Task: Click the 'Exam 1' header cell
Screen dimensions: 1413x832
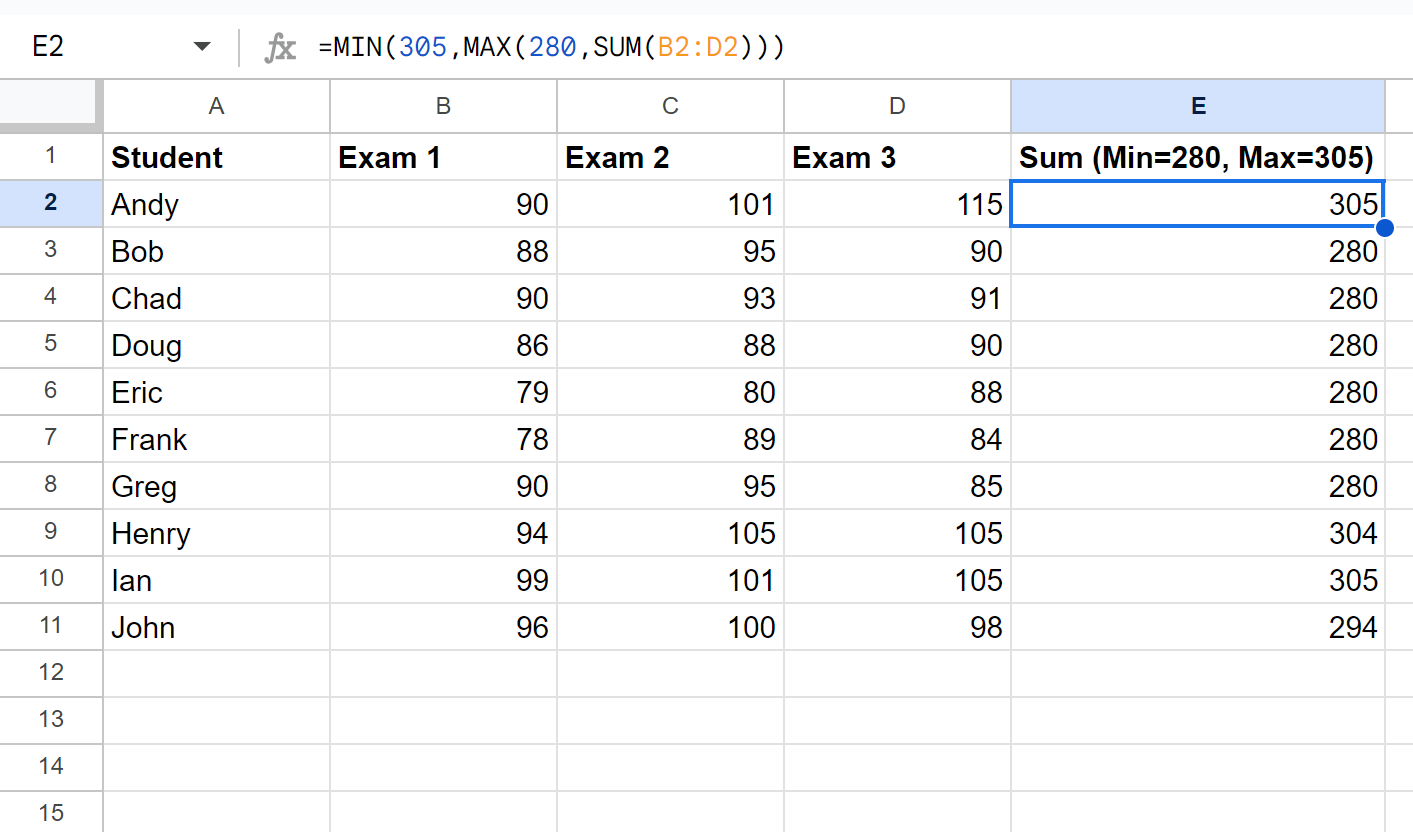Action: [443, 157]
